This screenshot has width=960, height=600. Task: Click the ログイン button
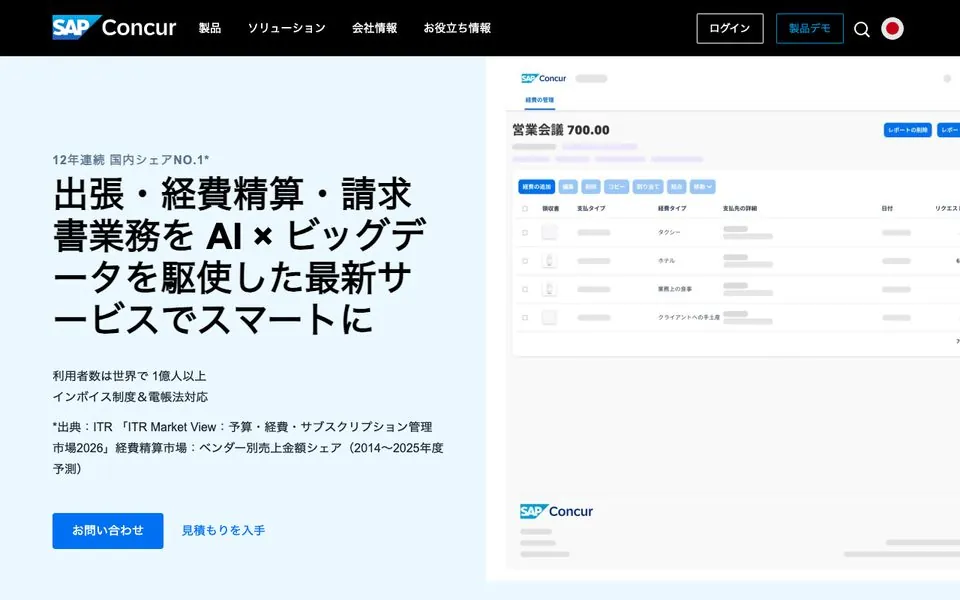(x=730, y=28)
